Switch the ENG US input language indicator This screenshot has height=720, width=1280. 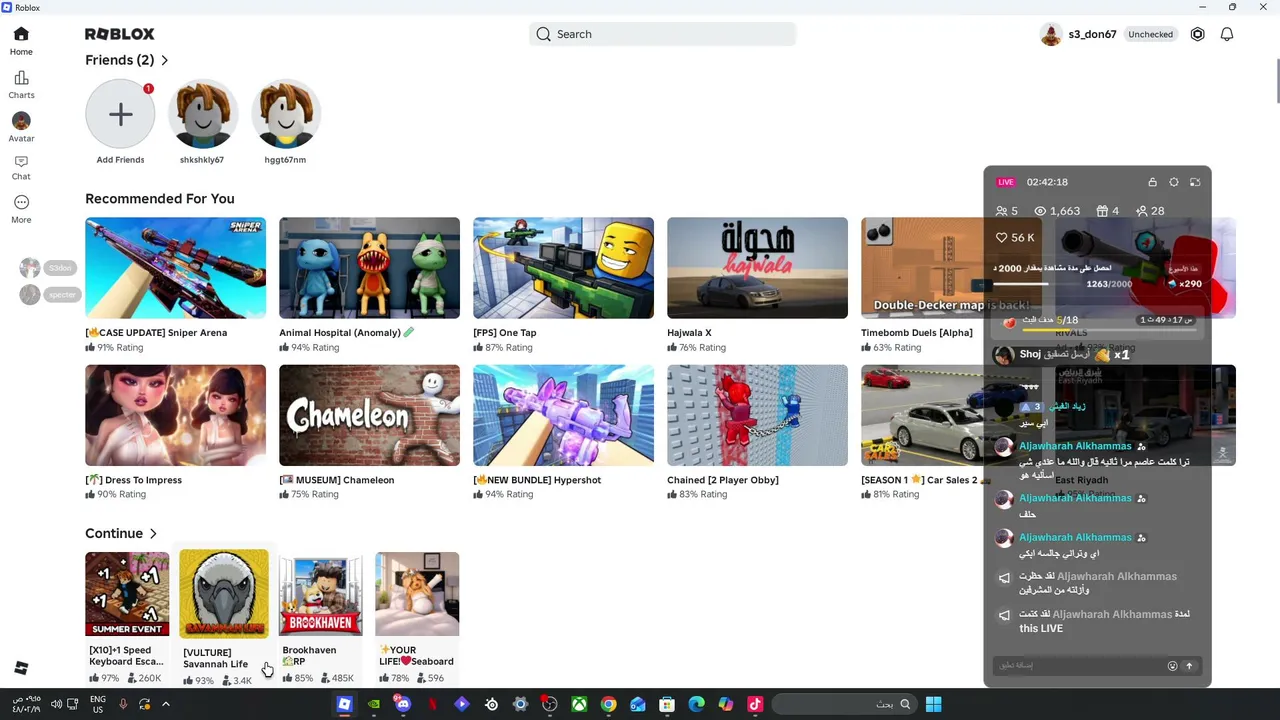pyautogui.click(x=98, y=704)
